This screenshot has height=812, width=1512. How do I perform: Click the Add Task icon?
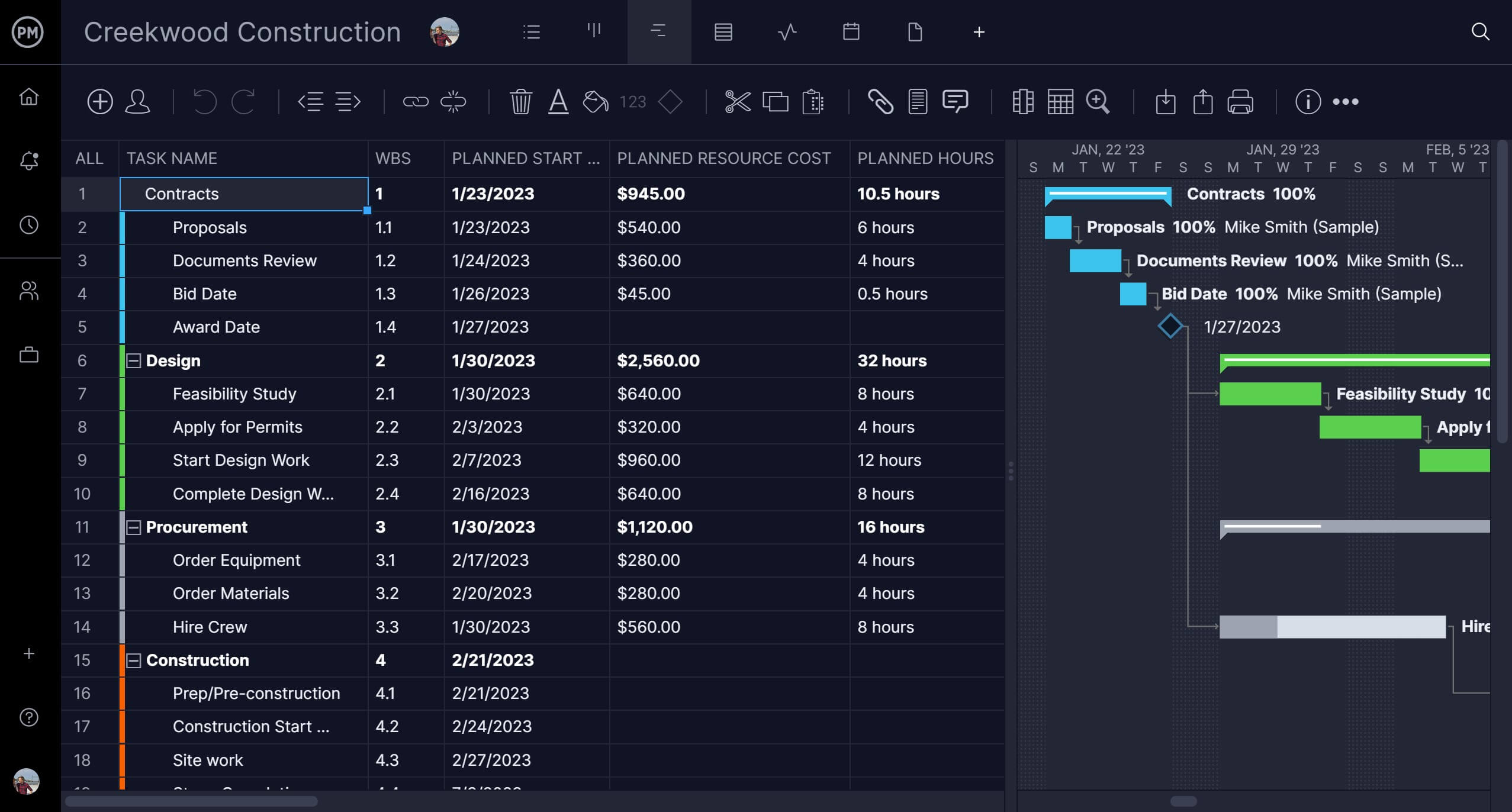pos(98,101)
